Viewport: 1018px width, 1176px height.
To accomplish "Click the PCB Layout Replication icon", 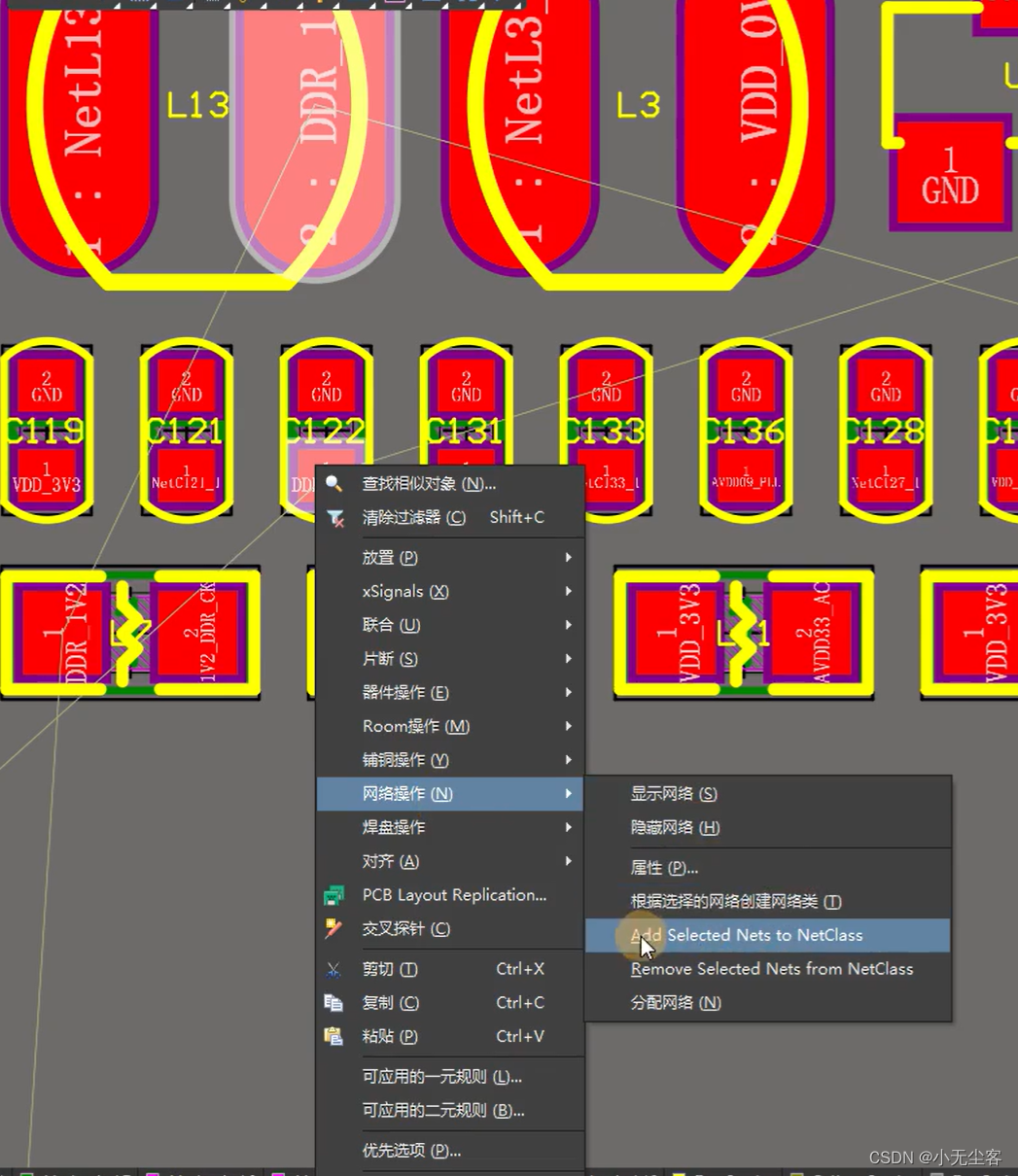I will (x=333, y=895).
